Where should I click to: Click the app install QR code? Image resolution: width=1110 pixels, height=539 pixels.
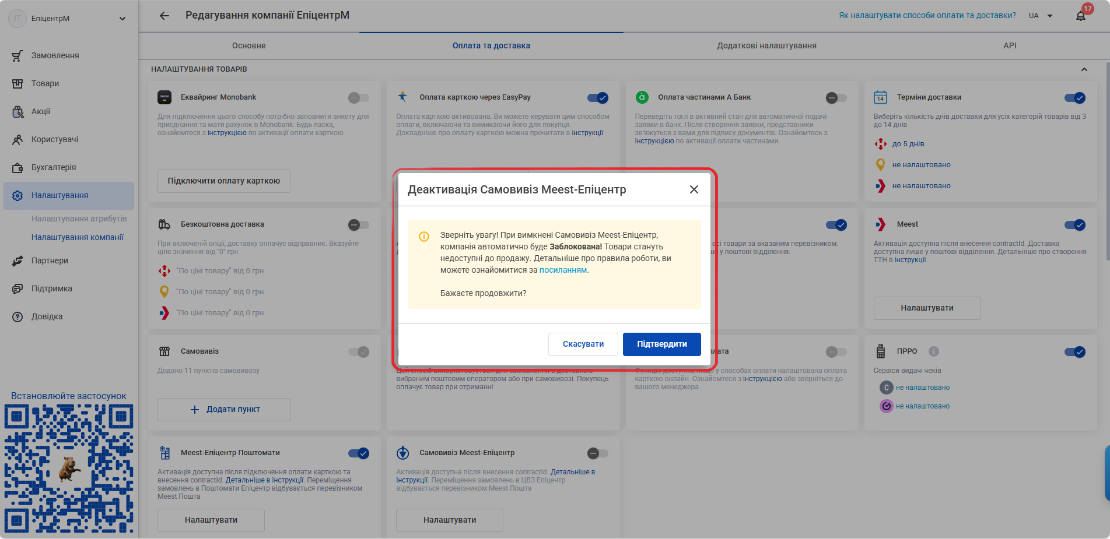pyautogui.click(x=69, y=467)
